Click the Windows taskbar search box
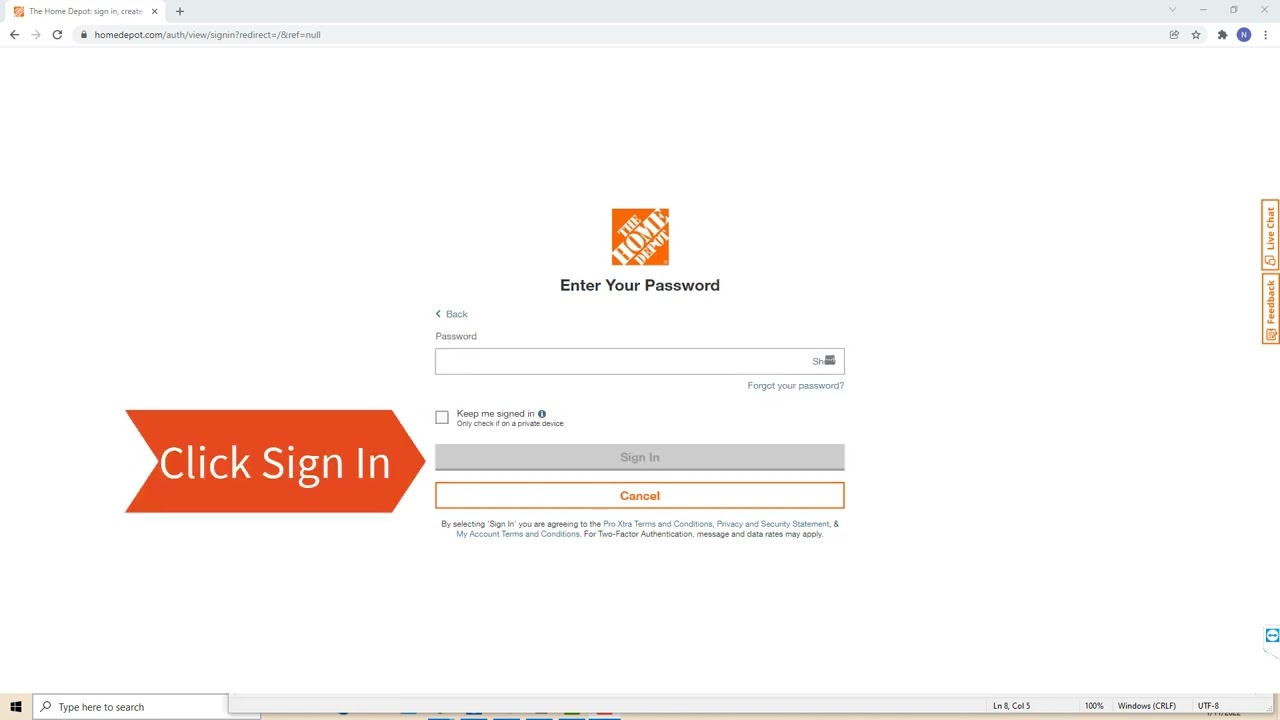This screenshot has width=1280, height=720. point(130,707)
